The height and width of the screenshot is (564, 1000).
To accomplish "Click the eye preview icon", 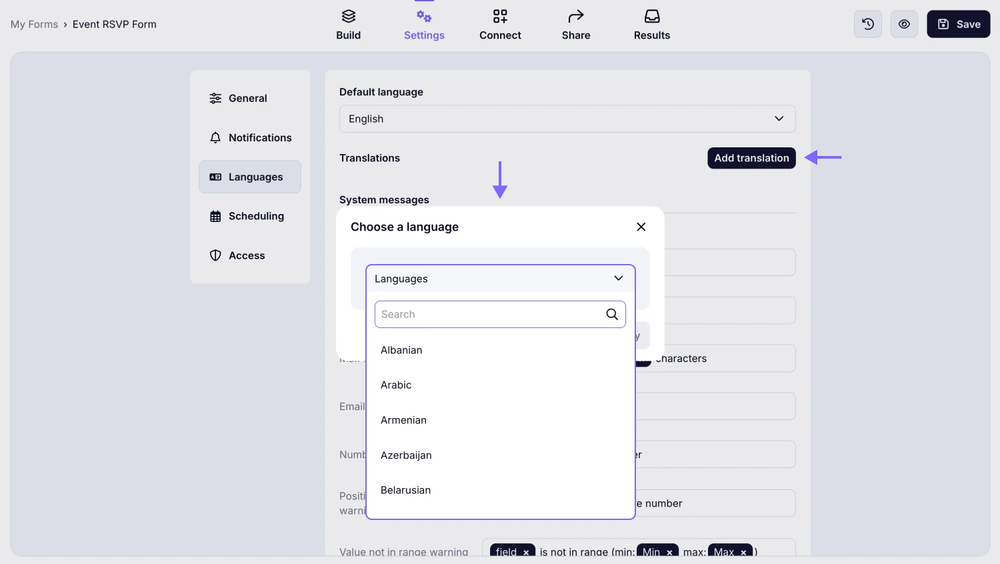I will (x=904, y=24).
